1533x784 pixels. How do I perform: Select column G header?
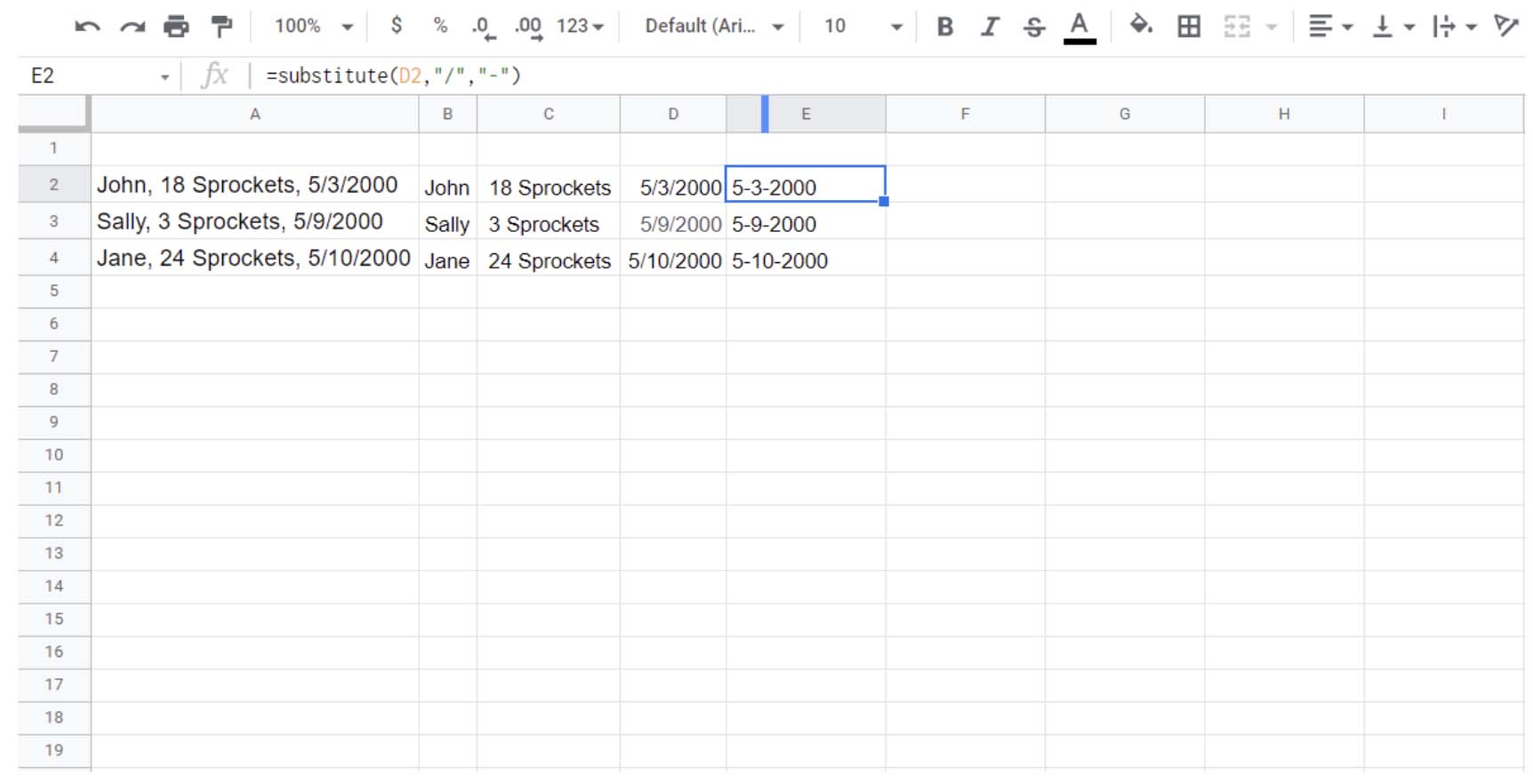coord(1125,114)
